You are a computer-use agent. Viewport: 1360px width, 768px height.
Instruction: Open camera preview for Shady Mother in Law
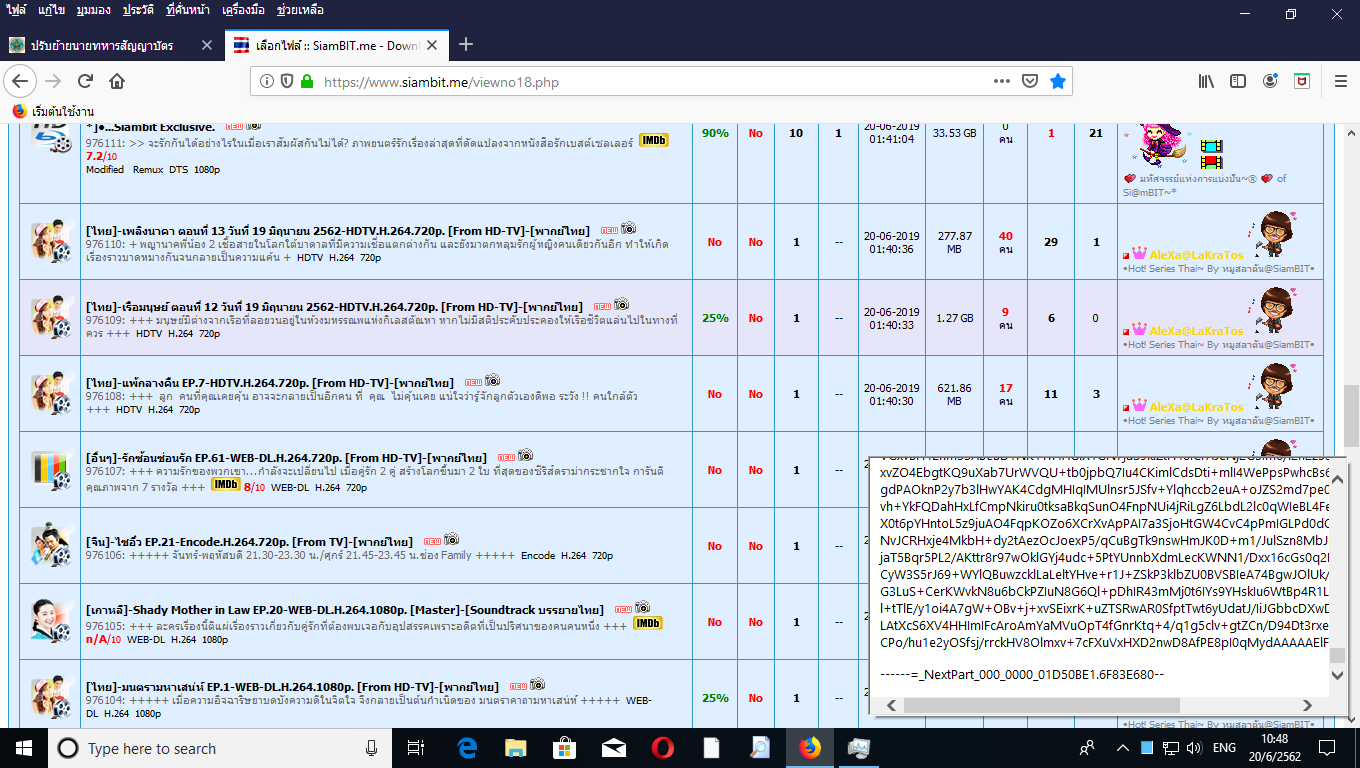(x=642, y=607)
